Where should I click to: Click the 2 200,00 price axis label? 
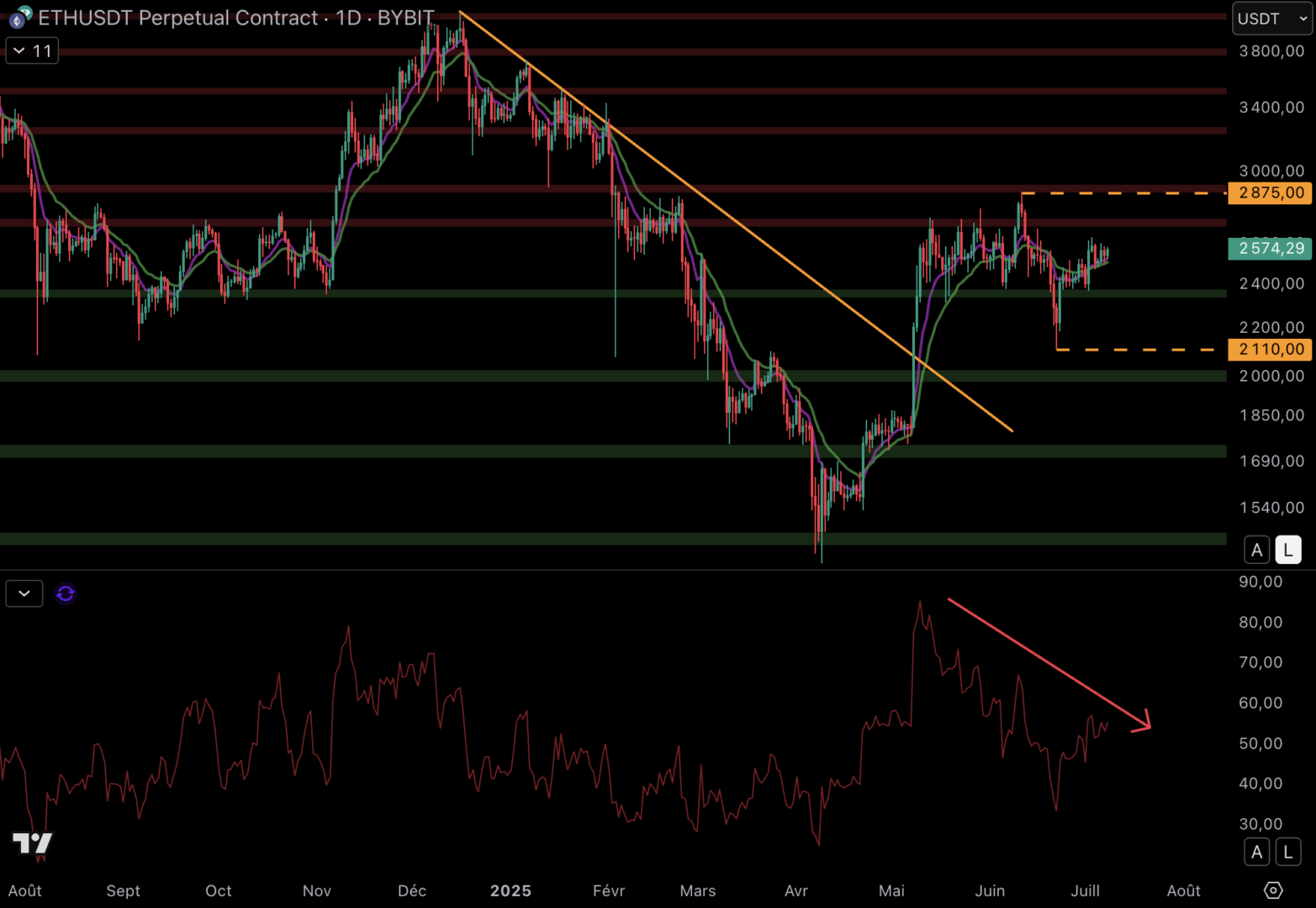(x=1271, y=327)
